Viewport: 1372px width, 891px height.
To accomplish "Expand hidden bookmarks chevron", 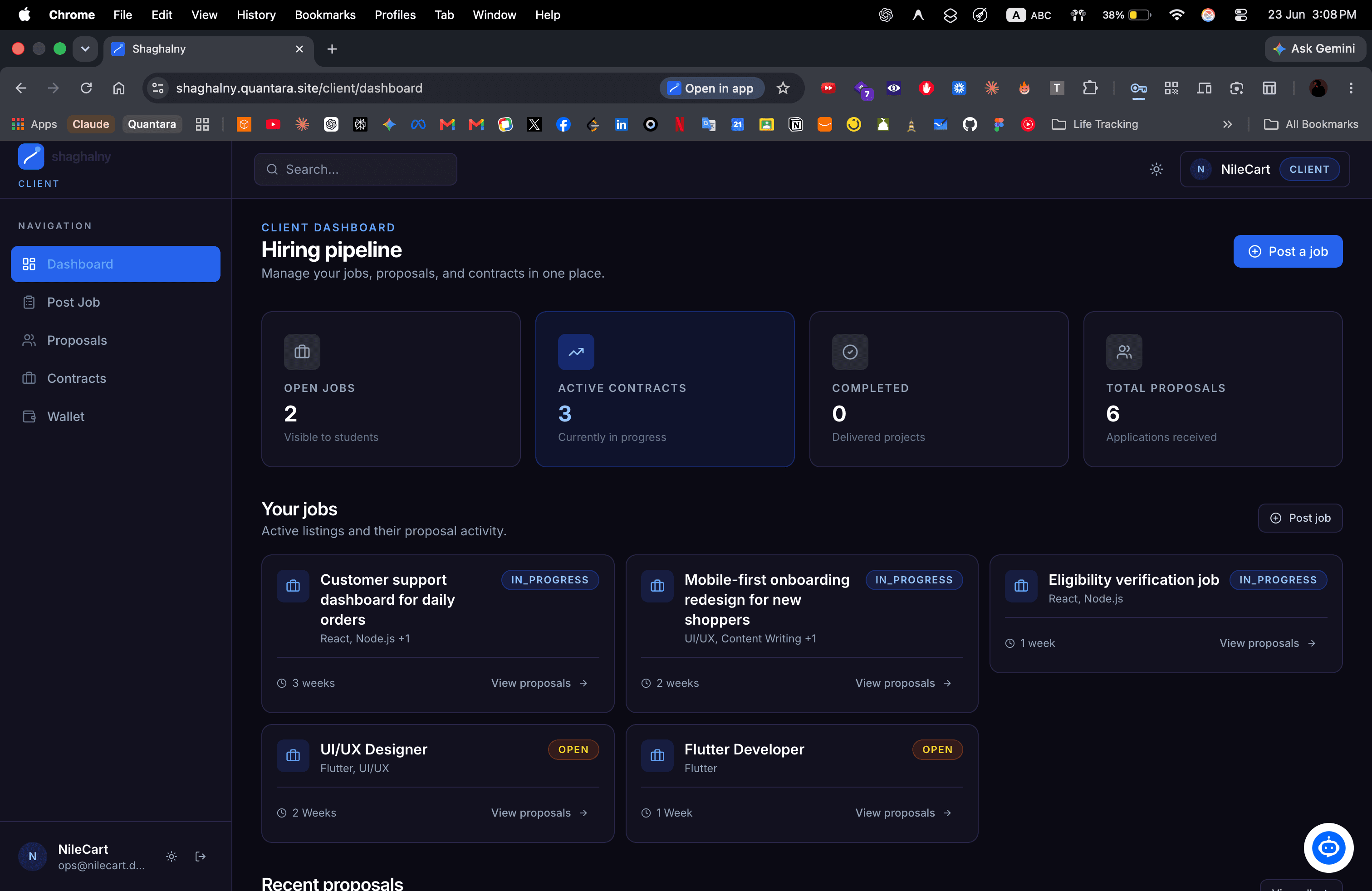I will point(1227,124).
